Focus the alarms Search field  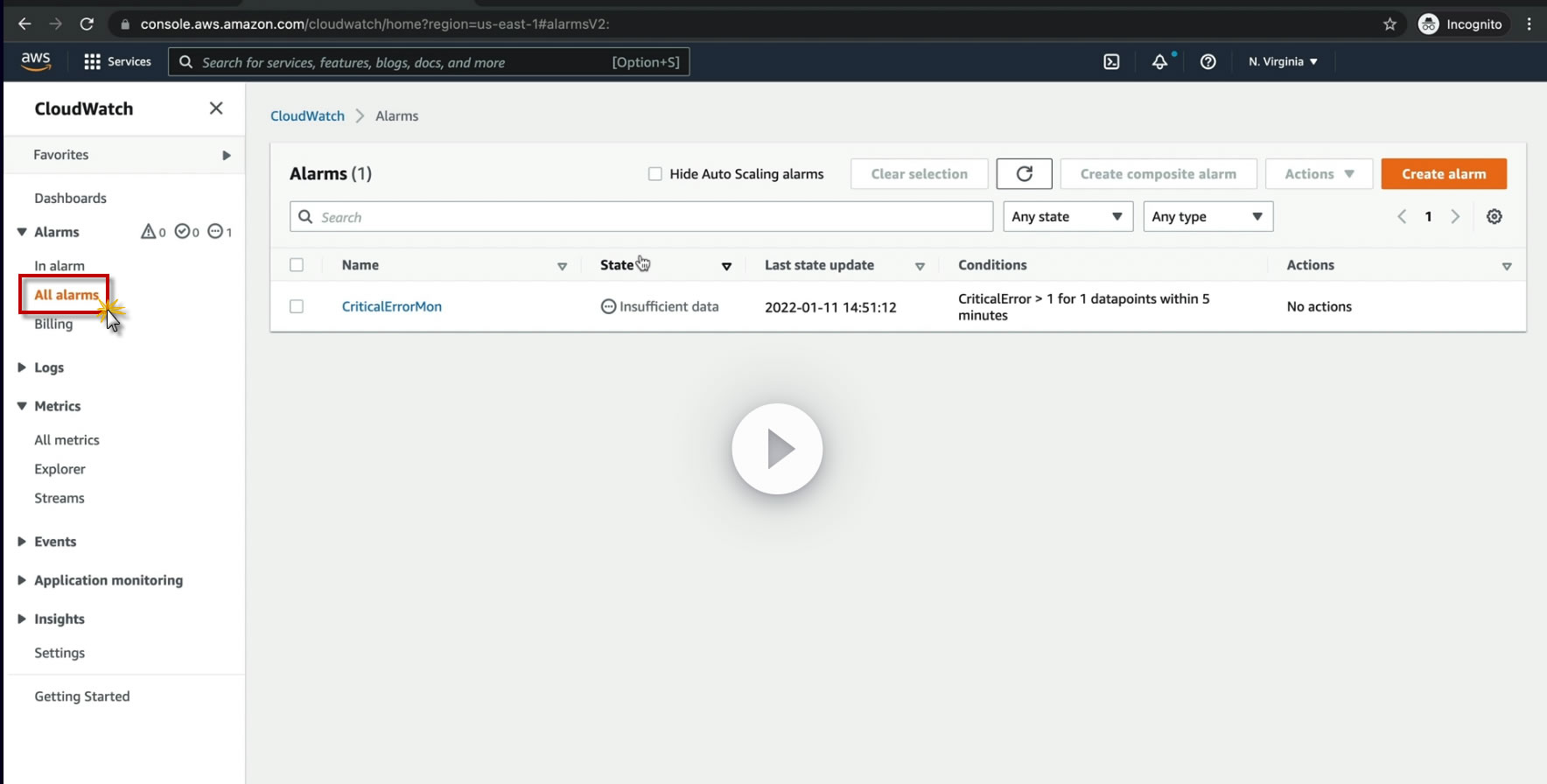[x=641, y=217]
